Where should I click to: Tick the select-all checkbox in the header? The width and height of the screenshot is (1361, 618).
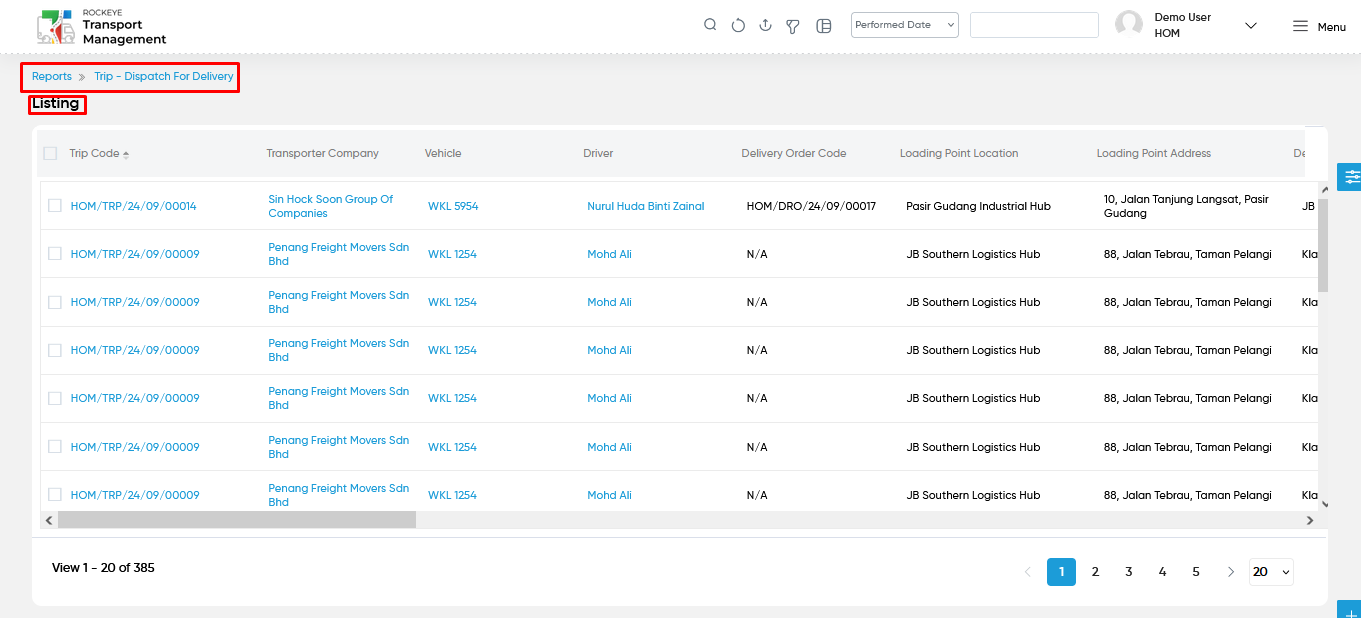click(x=50, y=154)
